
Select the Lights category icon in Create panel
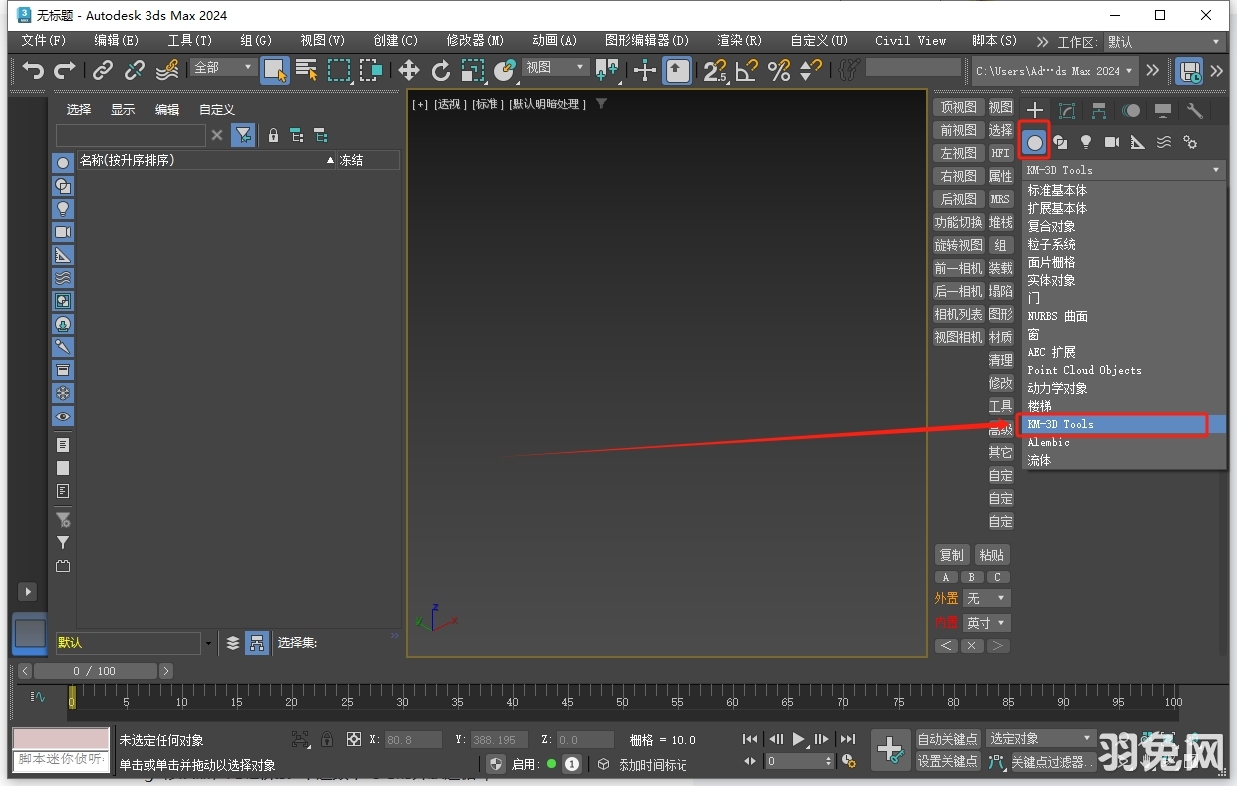pos(1086,142)
